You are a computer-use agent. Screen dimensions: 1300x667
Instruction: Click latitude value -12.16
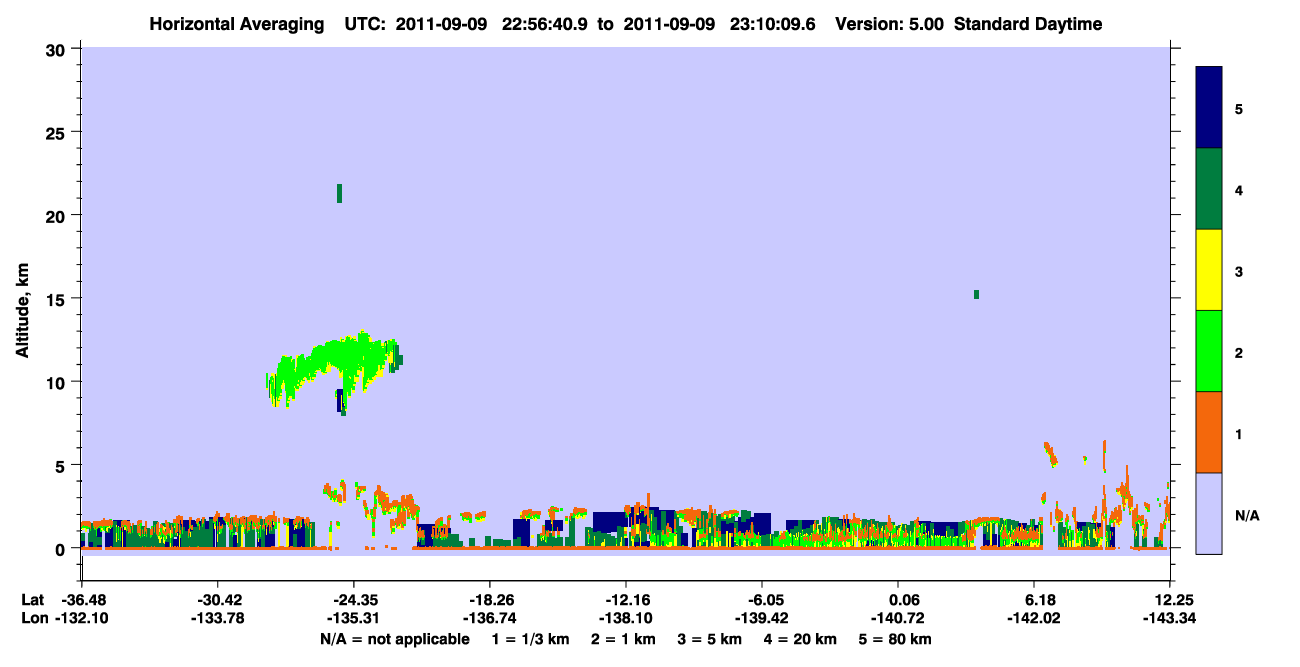(x=625, y=600)
